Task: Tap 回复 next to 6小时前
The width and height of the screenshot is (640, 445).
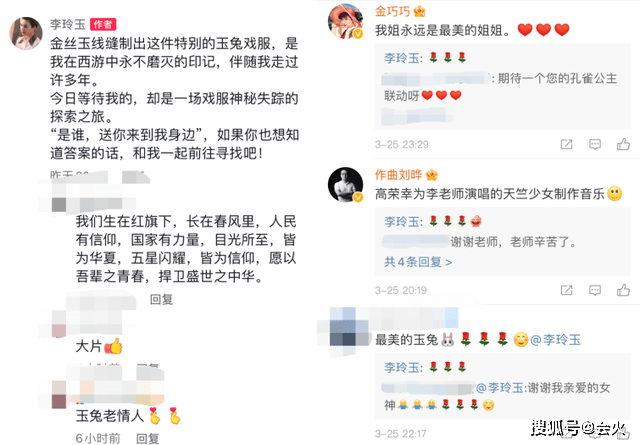Action: (147, 438)
